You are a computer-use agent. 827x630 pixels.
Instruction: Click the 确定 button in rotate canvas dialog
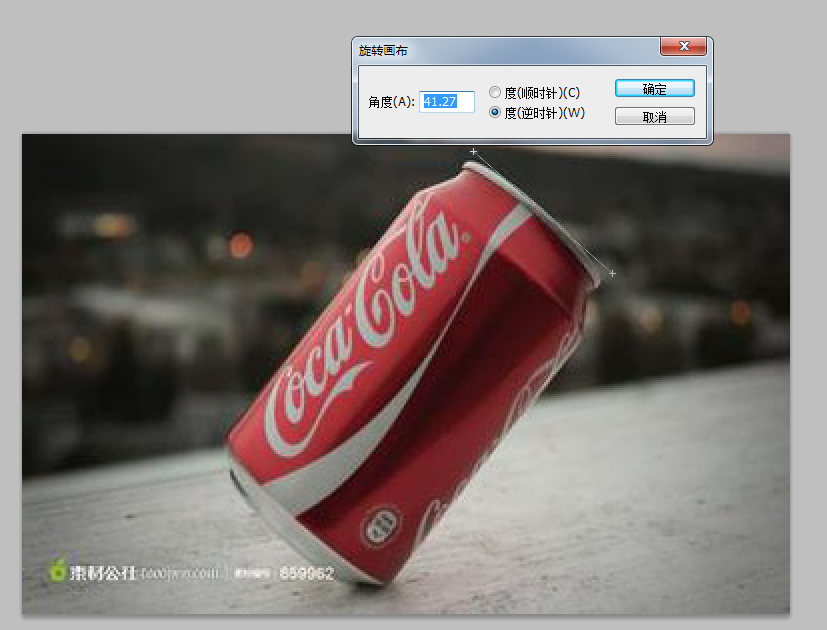coord(655,88)
